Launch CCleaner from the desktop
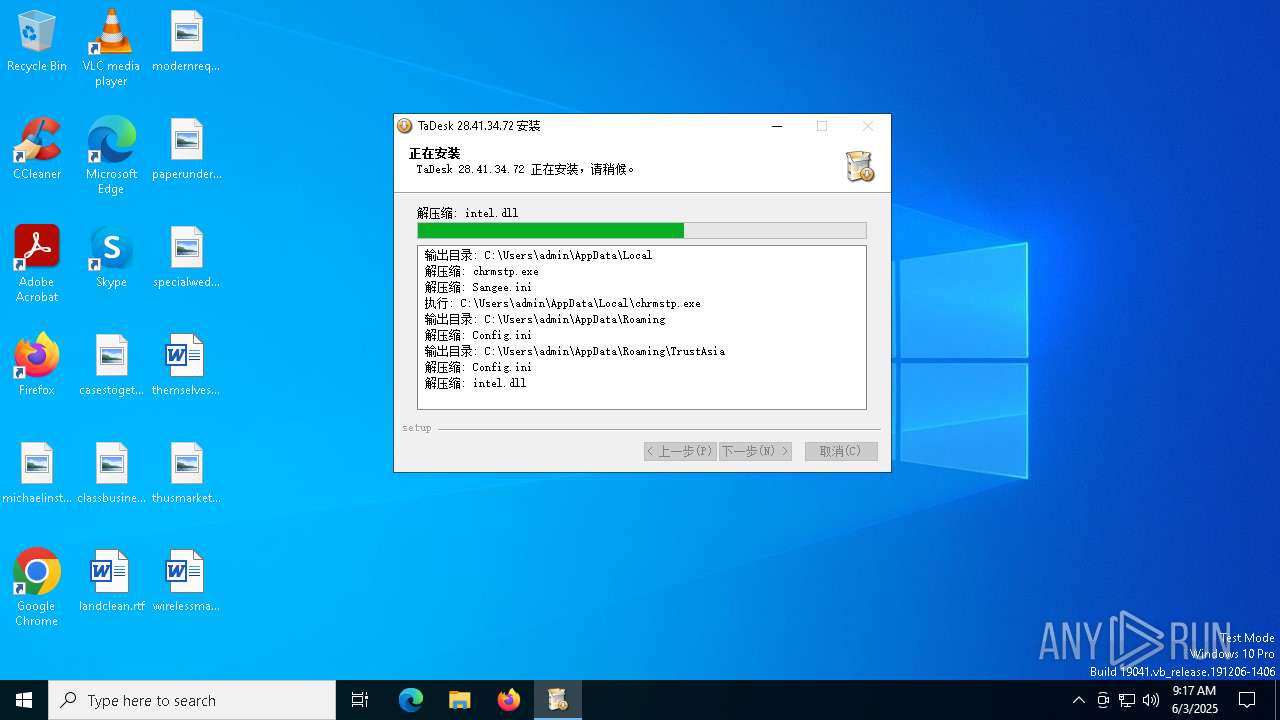 (37, 149)
